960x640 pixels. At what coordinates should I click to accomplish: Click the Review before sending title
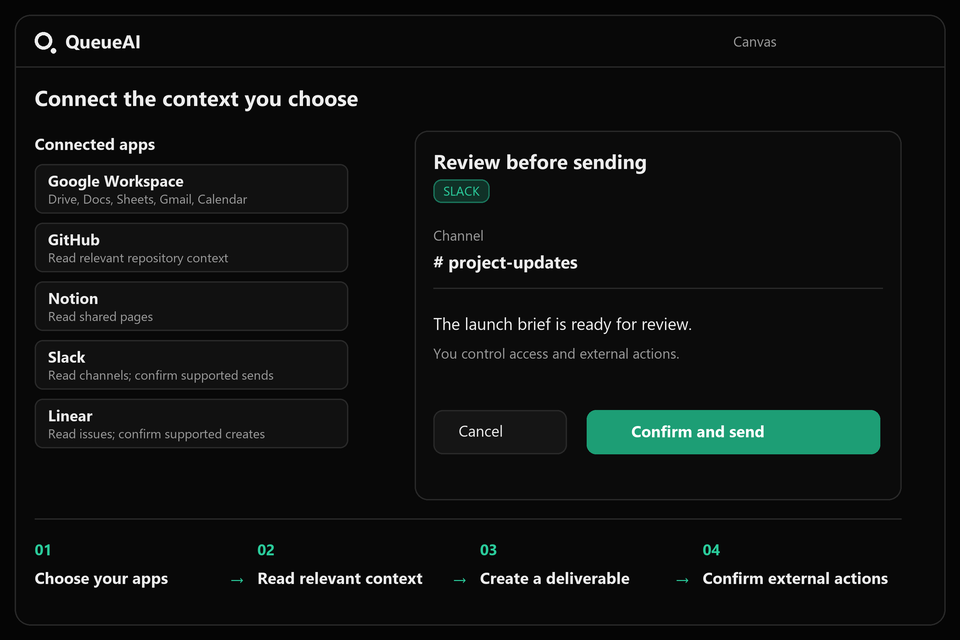click(539, 162)
